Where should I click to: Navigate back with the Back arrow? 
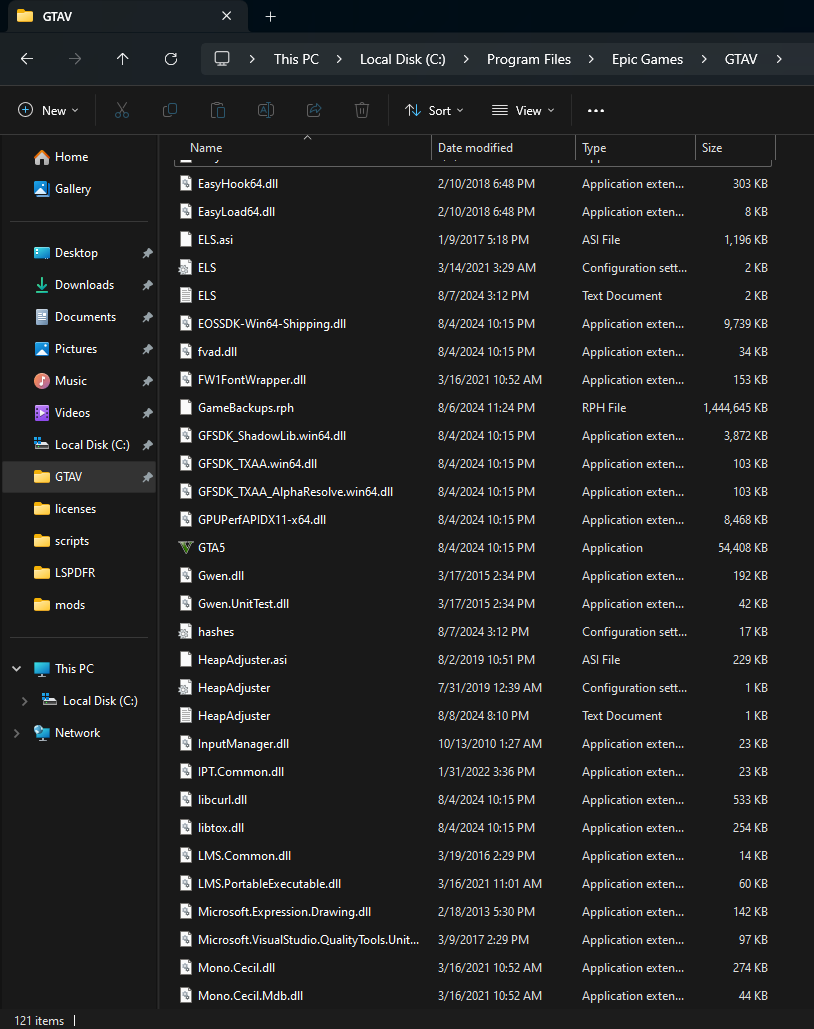[x=27, y=59]
